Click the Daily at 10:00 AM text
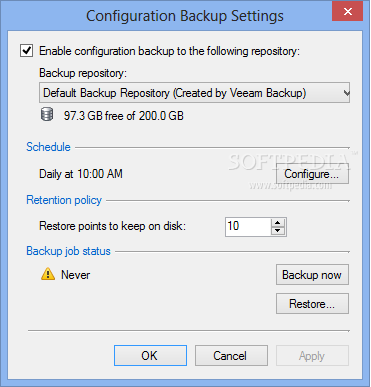371x387 pixels. click(x=81, y=174)
